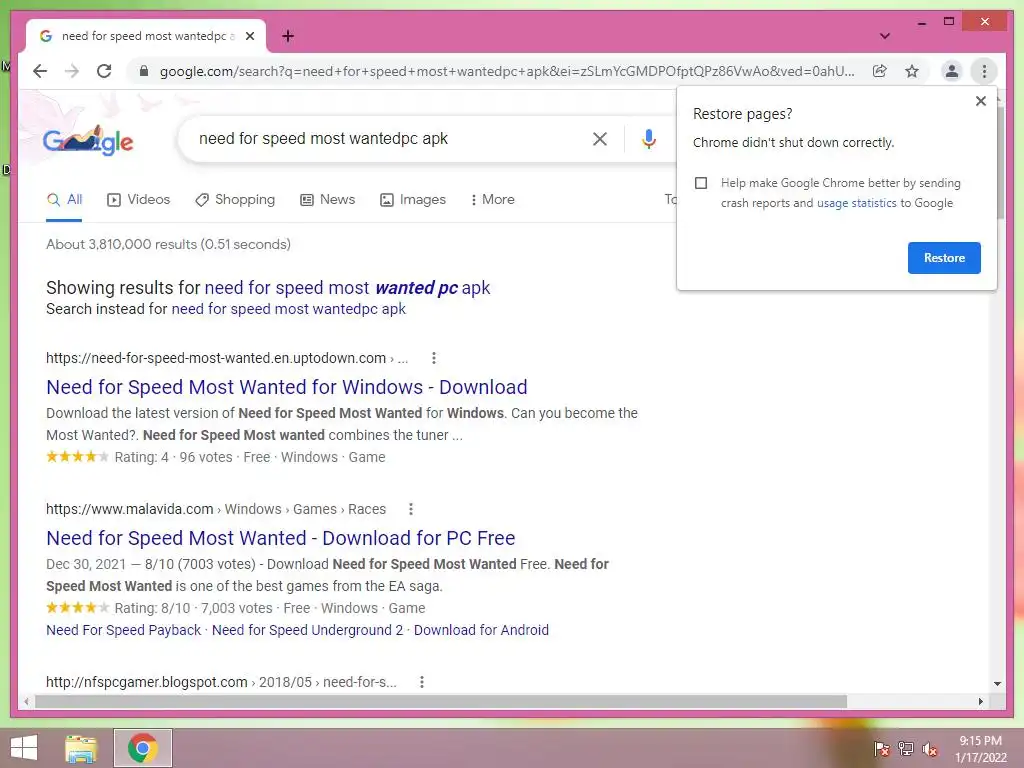Go back to the previous page
The width and height of the screenshot is (1024, 768).
pos(40,71)
